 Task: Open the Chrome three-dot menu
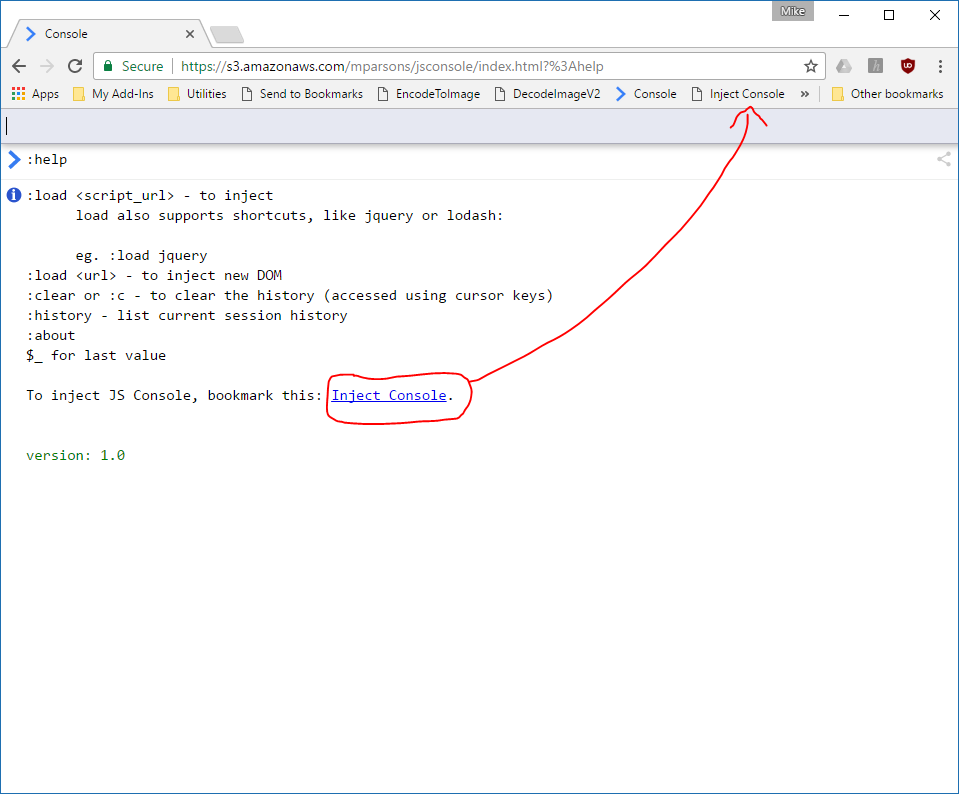click(940, 66)
